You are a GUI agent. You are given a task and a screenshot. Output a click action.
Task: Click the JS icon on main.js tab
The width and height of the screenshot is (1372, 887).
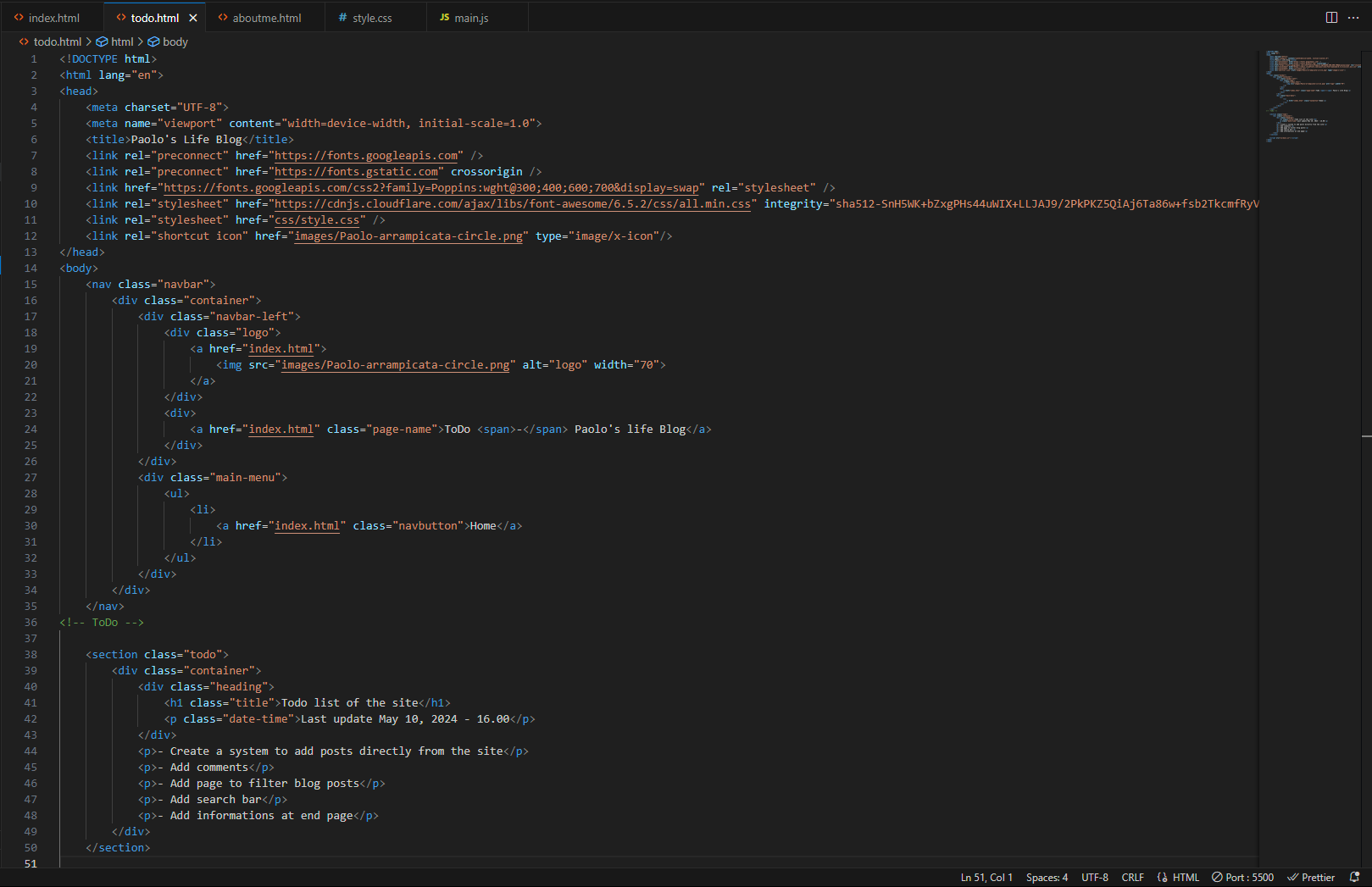coord(444,18)
